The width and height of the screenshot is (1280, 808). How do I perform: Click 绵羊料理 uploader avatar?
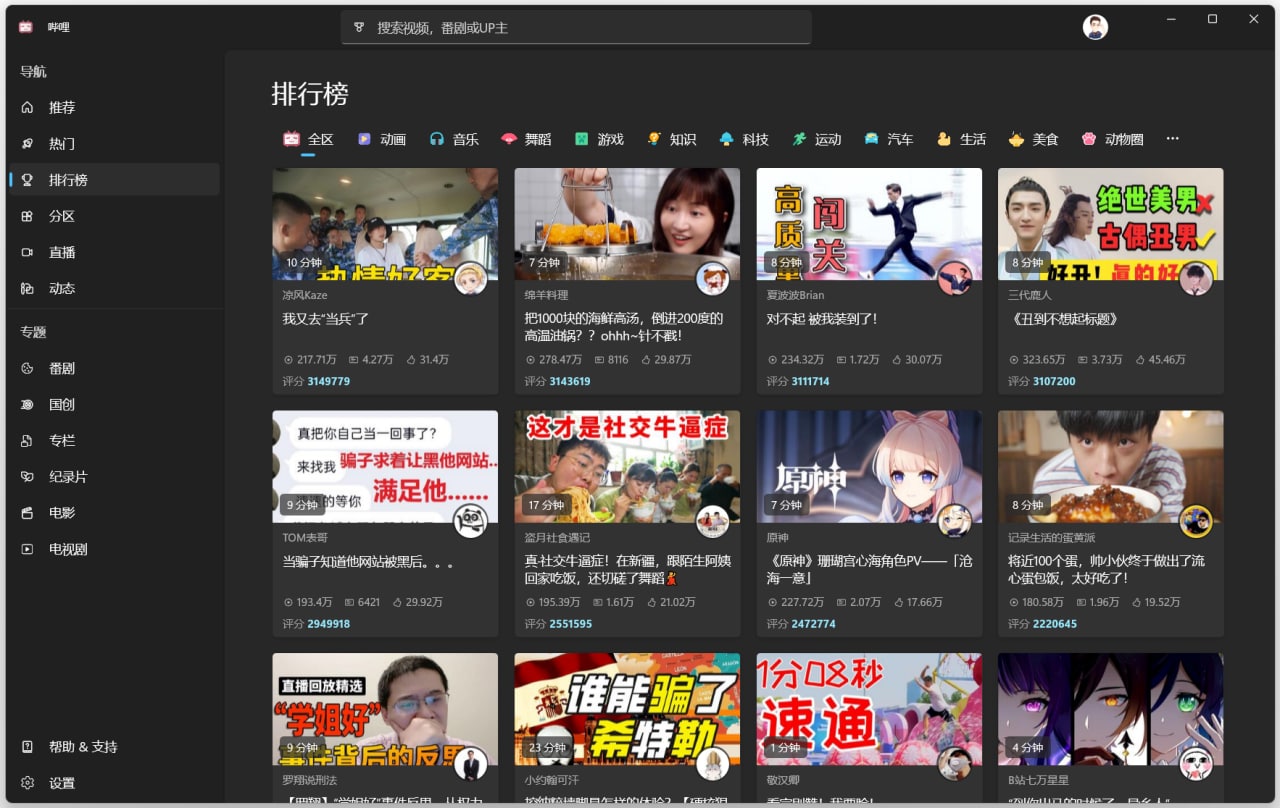tap(713, 279)
